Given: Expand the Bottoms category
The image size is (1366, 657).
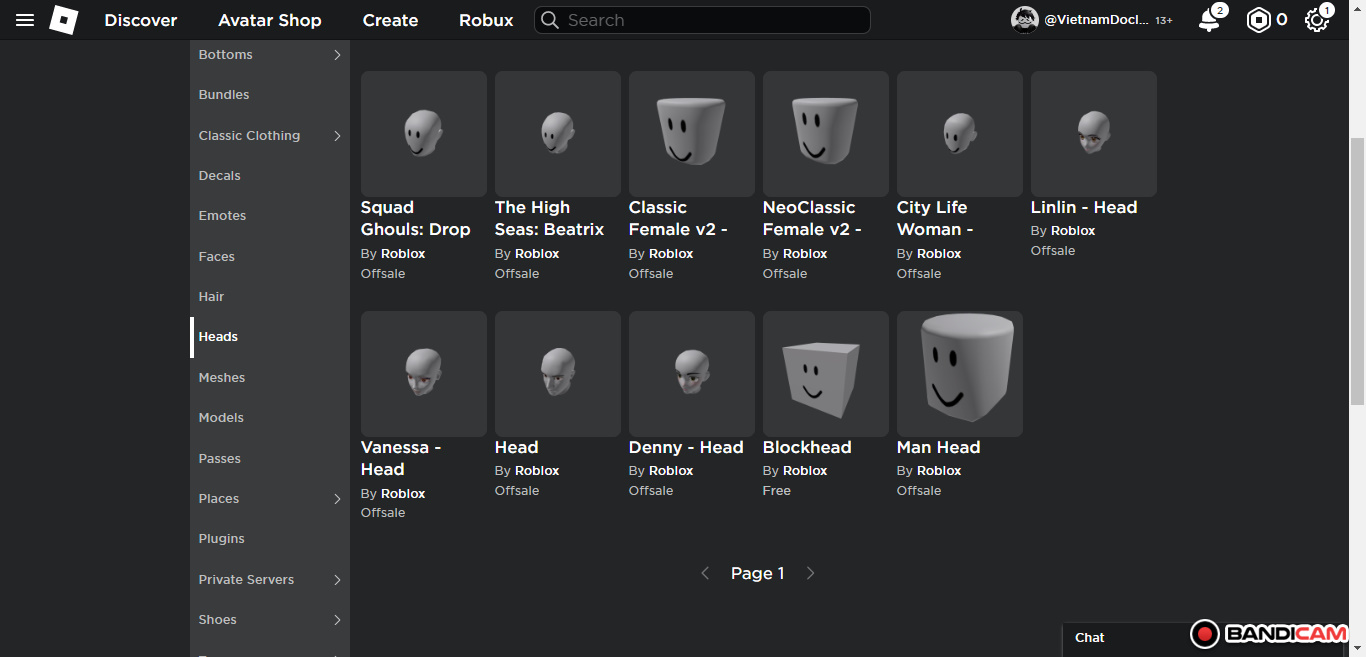Looking at the screenshot, I should [337, 55].
